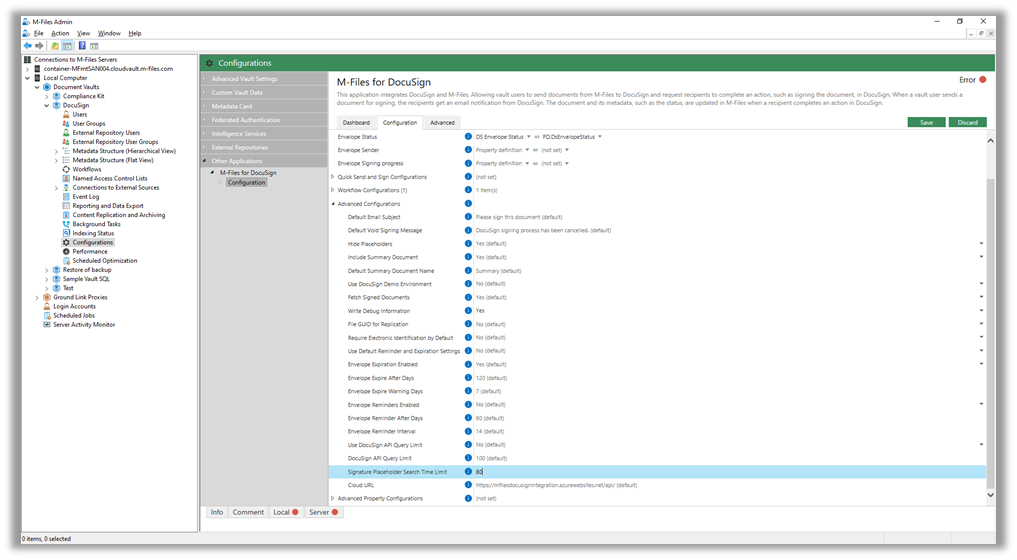Image resolution: width=1017 pixels, height=560 pixels.
Task: Open the blue Help question-mark toolbar icon
Action: click(82, 45)
